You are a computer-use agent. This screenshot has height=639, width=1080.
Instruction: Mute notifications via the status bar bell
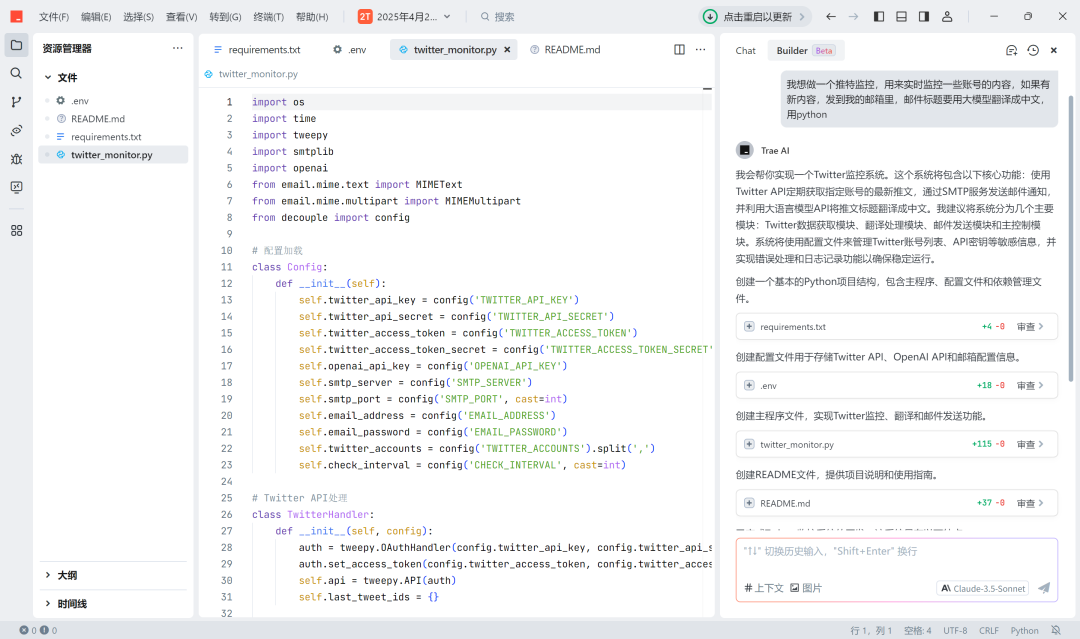pos(1055,630)
